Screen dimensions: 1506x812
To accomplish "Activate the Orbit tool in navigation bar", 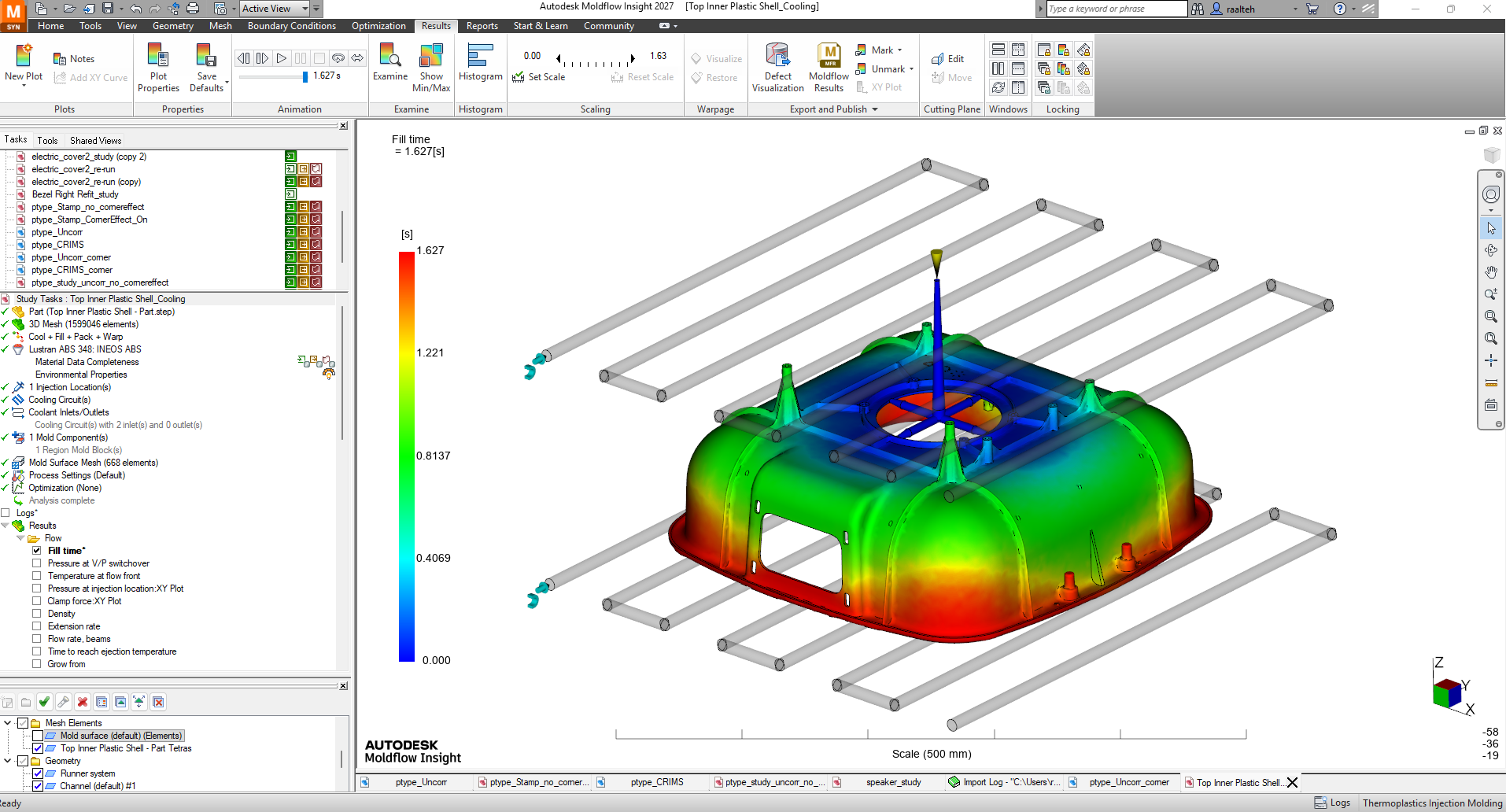I will [x=1491, y=250].
